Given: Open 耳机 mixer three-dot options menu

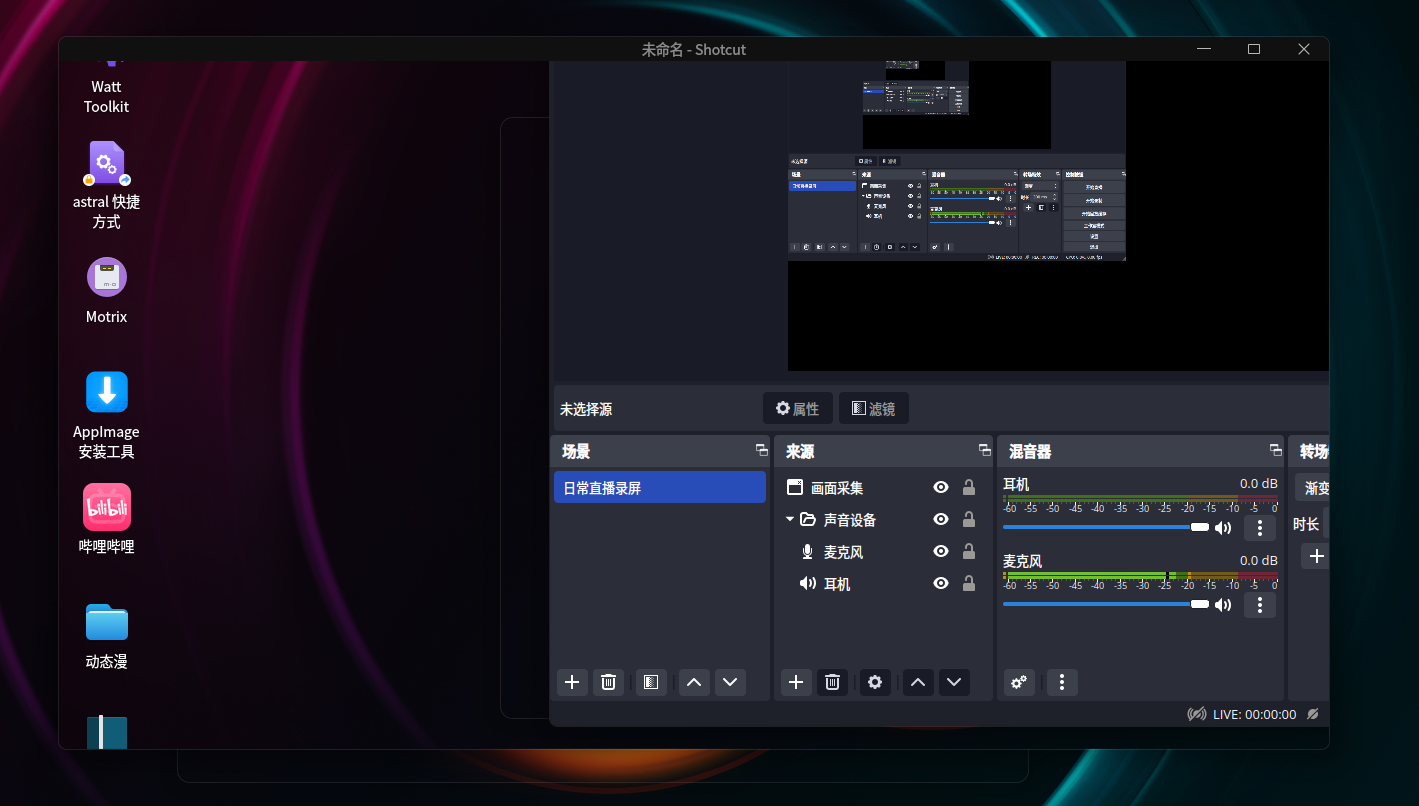Looking at the screenshot, I should [1260, 528].
